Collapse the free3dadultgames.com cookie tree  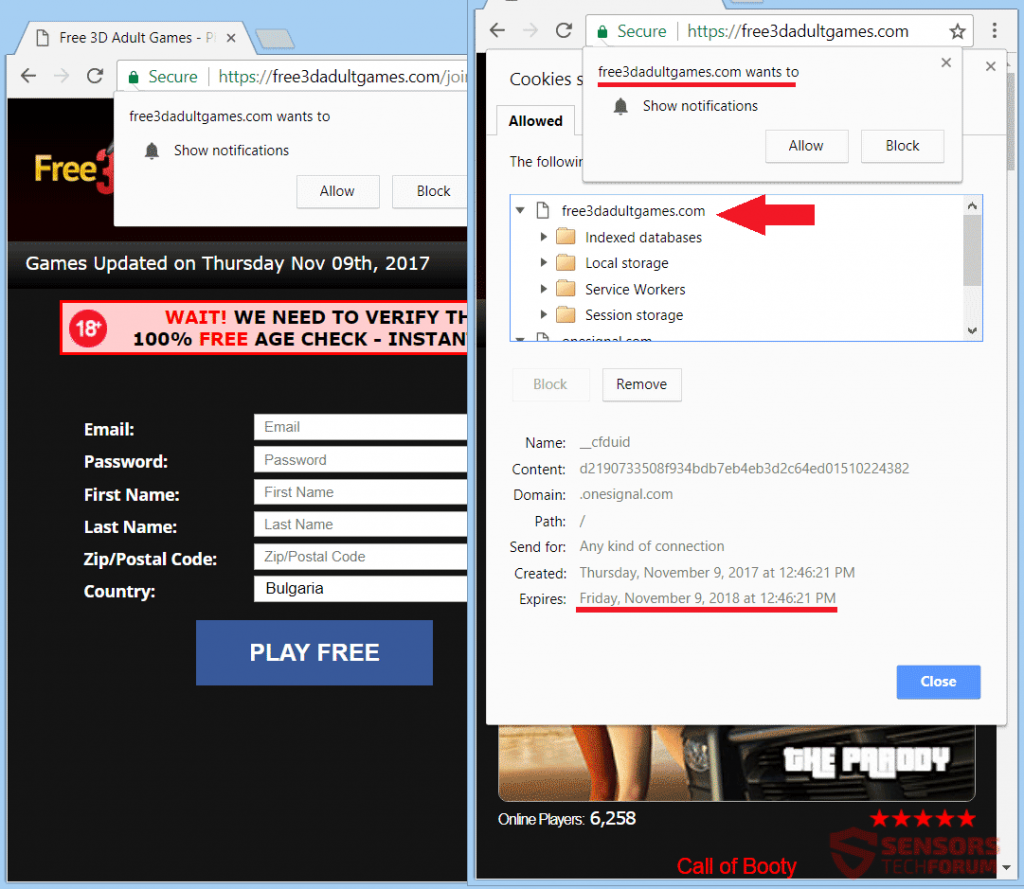(520, 210)
